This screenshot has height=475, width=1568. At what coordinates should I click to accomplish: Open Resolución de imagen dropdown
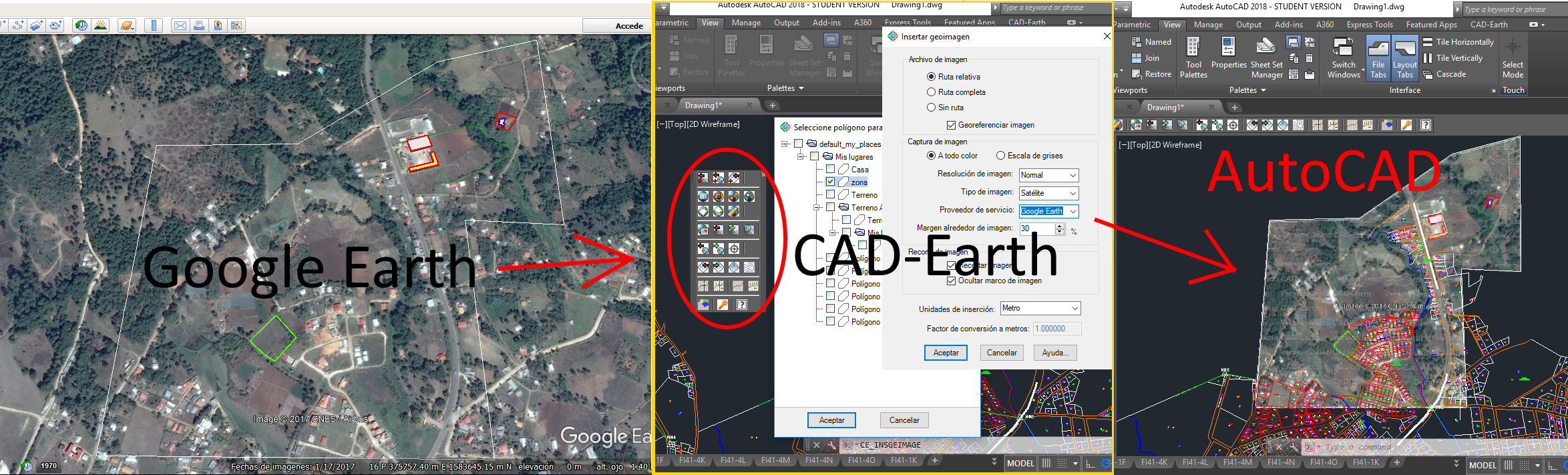click(1048, 175)
